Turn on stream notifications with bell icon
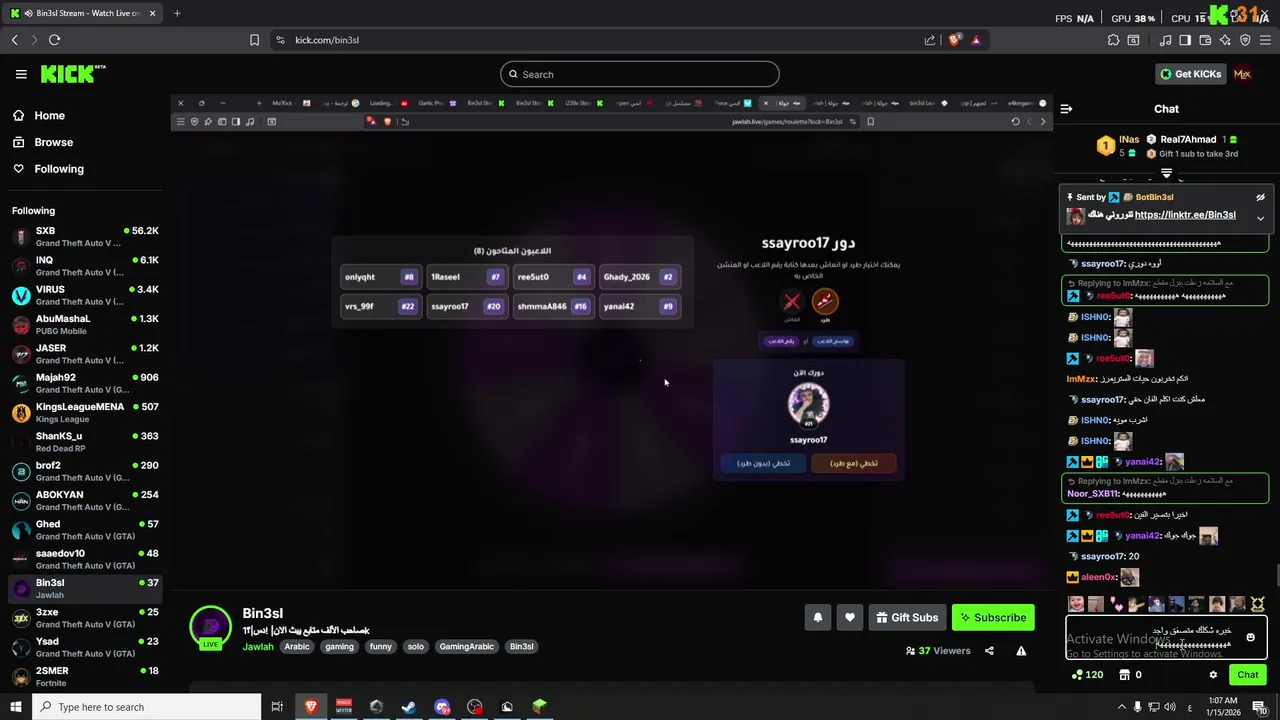1280x720 pixels. click(x=817, y=618)
